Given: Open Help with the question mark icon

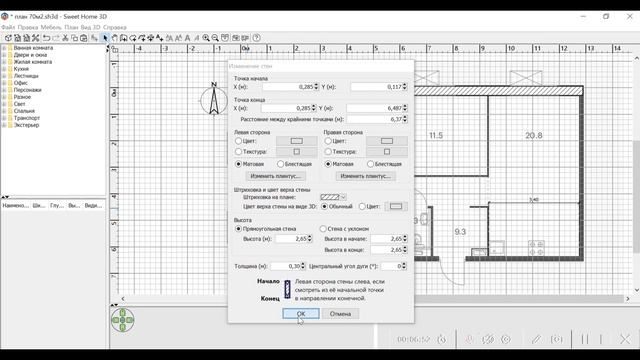Looking at the screenshot, I should (x=256, y=38).
